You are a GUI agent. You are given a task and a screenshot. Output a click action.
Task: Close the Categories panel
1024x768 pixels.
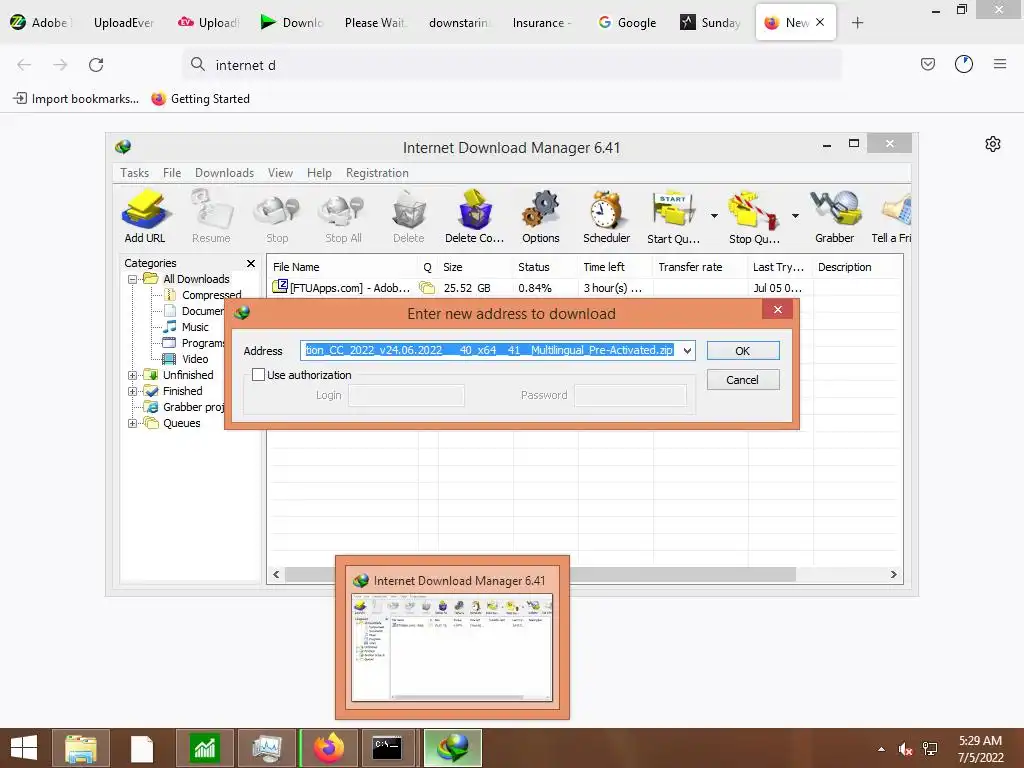251,263
